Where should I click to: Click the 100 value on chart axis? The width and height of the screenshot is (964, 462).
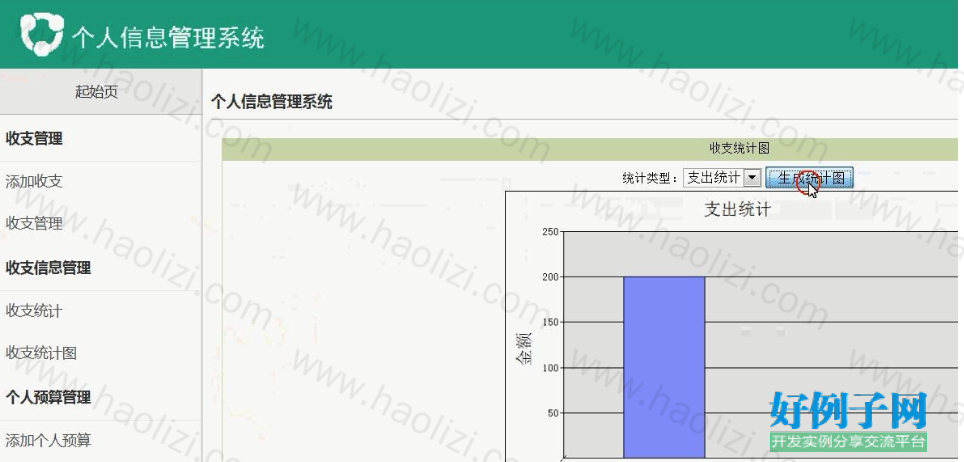pyautogui.click(x=550, y=368)
